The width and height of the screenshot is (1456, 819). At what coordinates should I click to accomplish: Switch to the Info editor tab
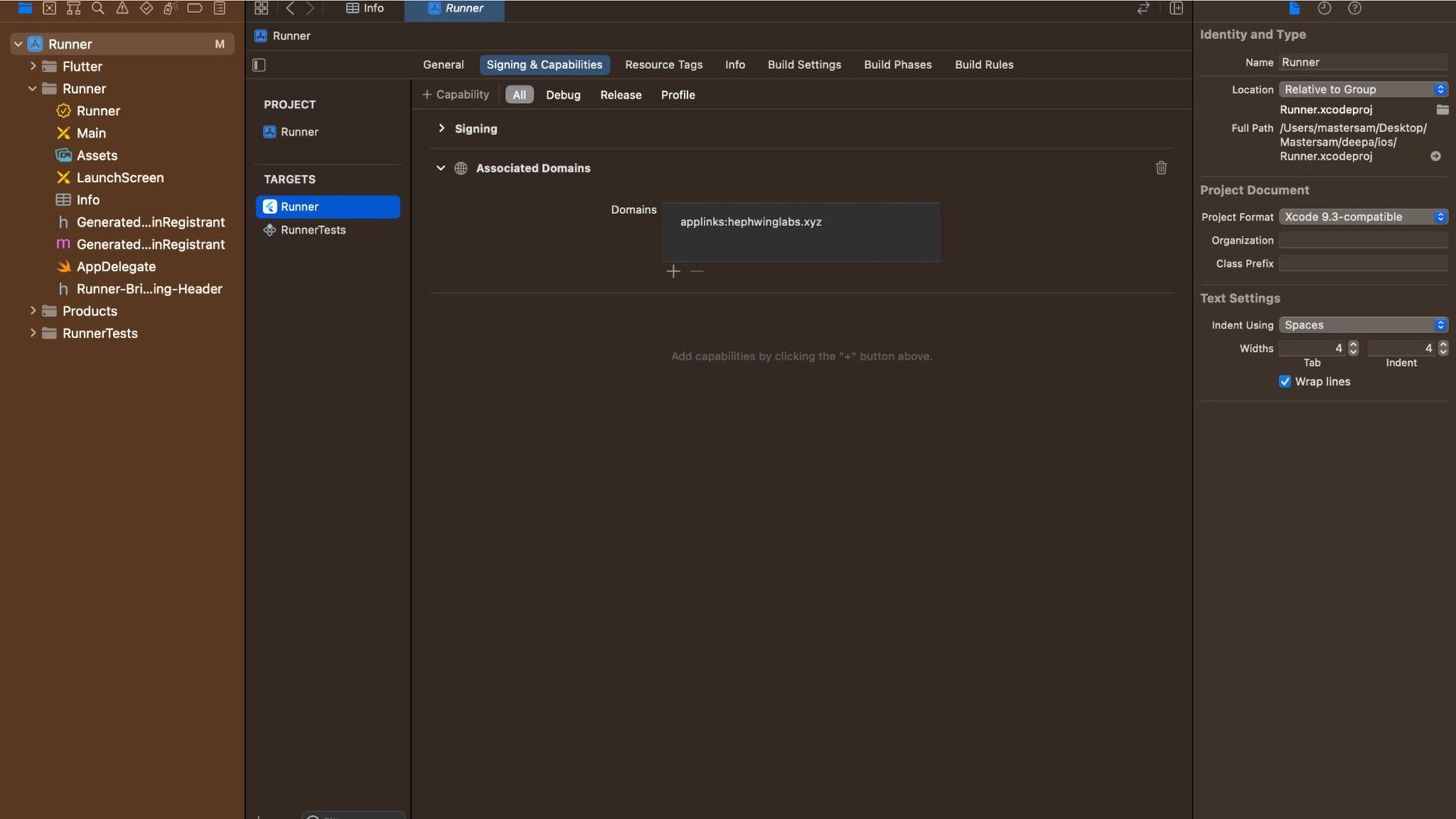[366, 8]
